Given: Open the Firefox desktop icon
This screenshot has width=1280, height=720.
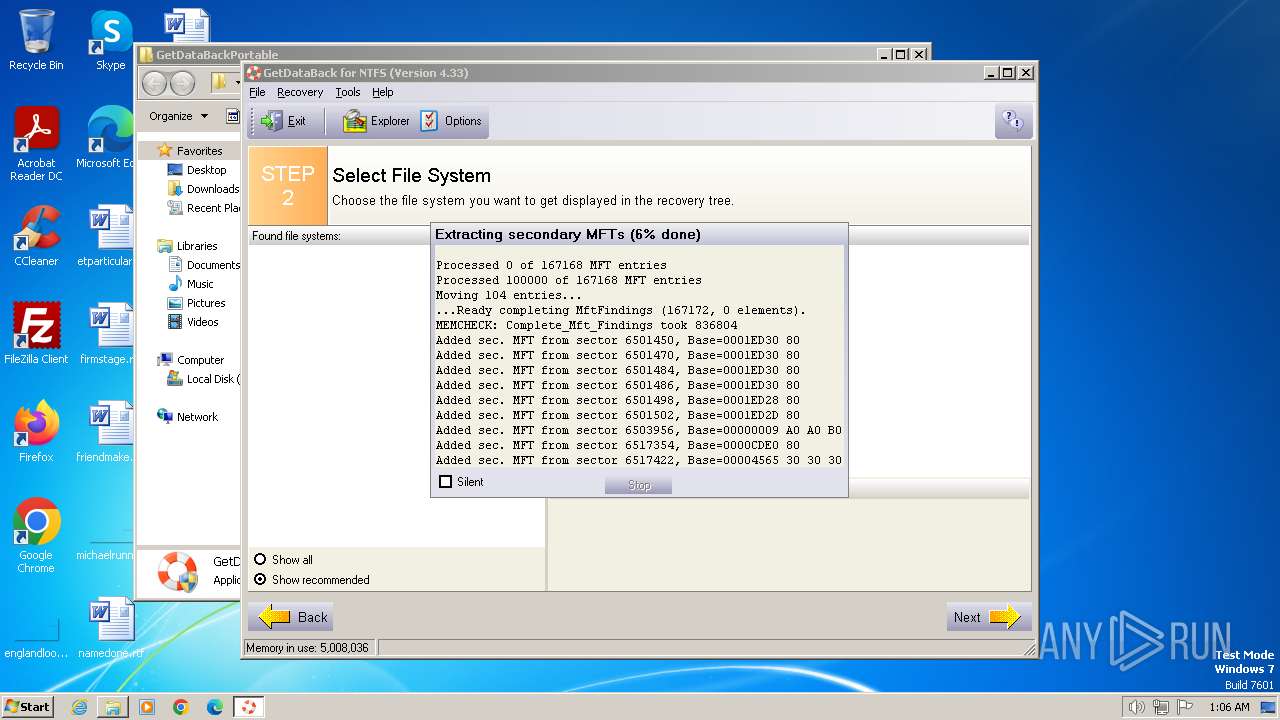Looking at the screenshot, I should point(36,432).
